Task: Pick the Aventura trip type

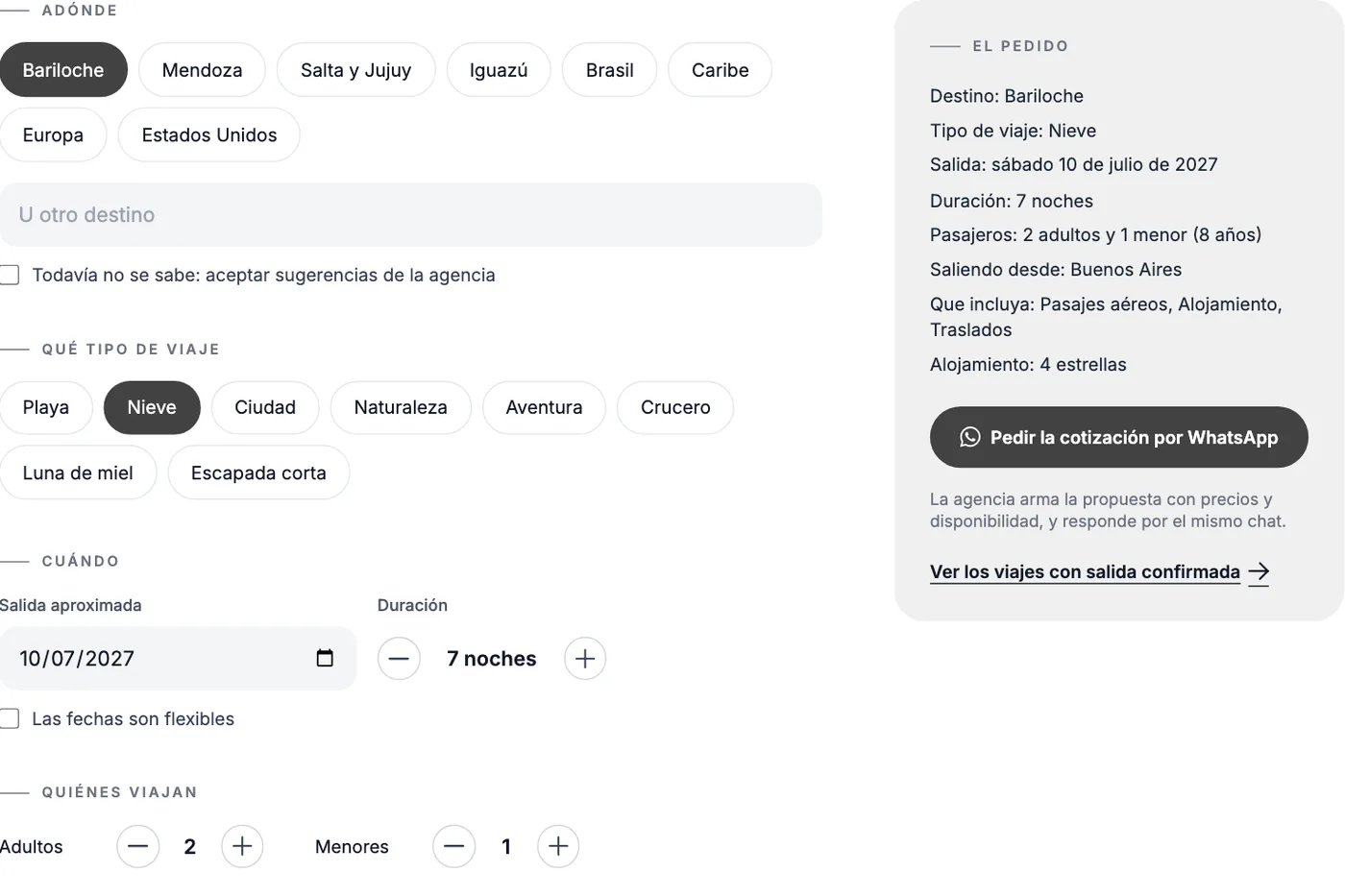Action: coord(544,407)
